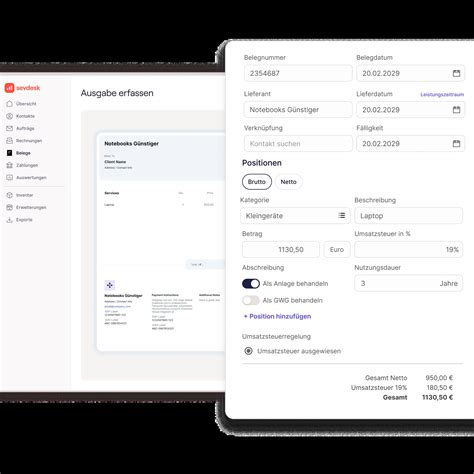Click the Ausgabe erfassen heading

click(117, 93)
